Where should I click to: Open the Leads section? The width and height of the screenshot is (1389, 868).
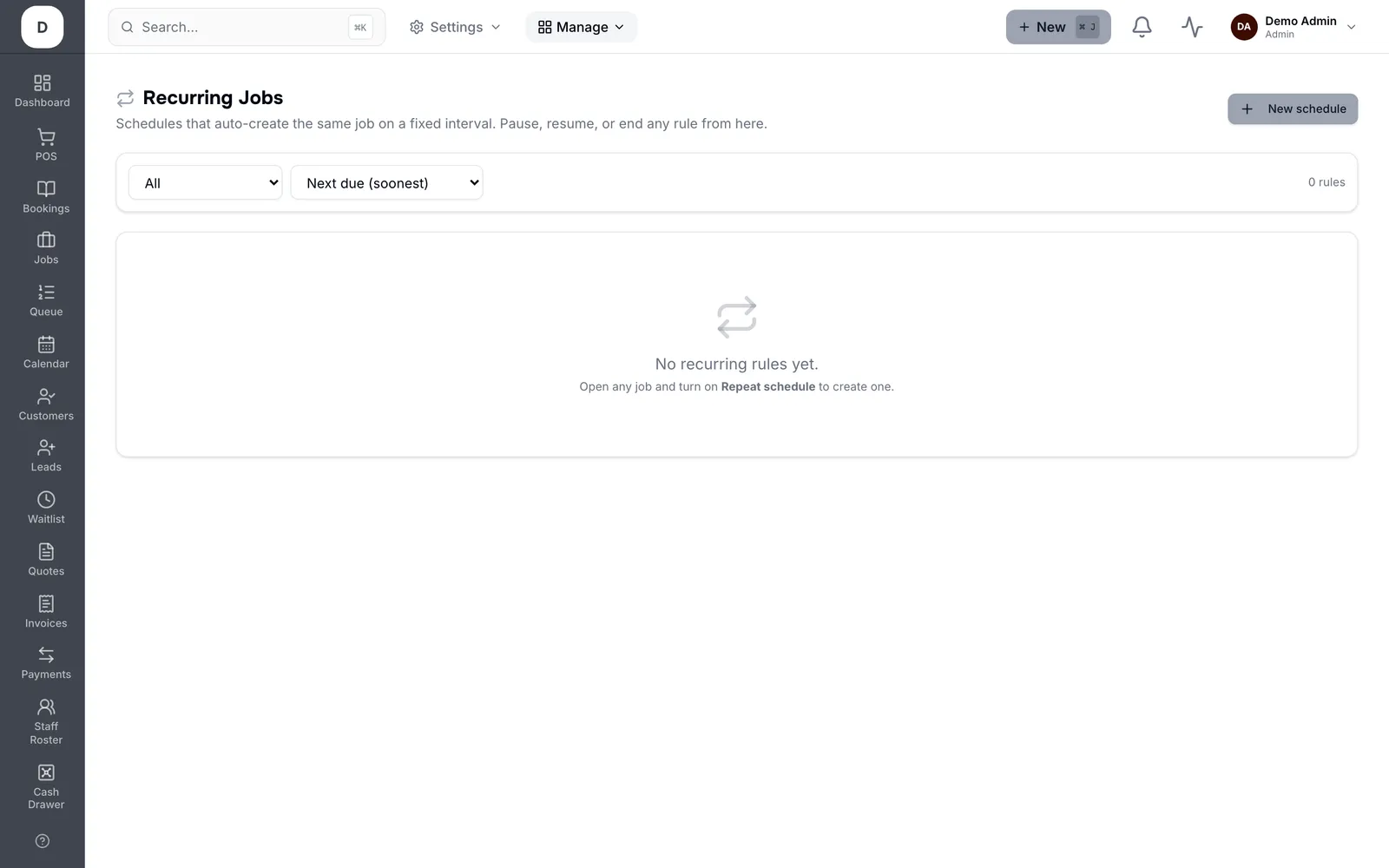(46, 456)
